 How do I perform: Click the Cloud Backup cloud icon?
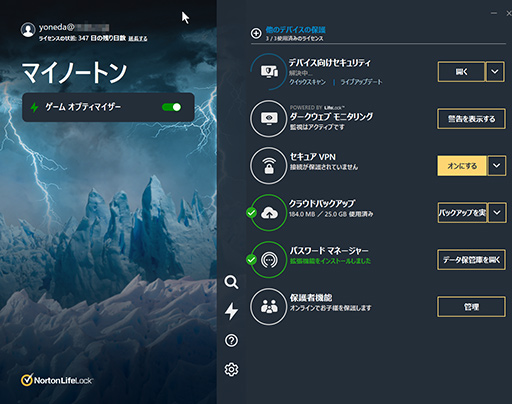(269, 213)
